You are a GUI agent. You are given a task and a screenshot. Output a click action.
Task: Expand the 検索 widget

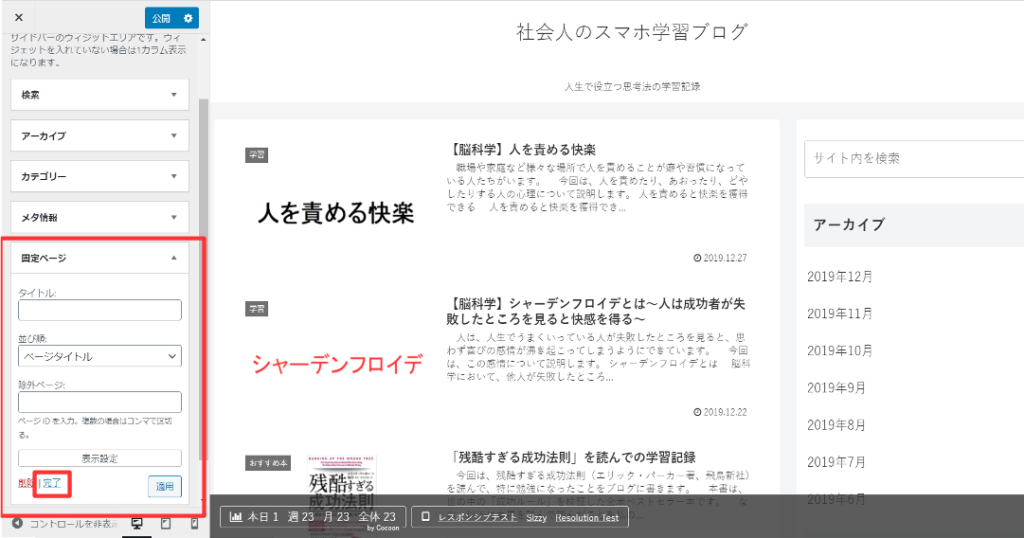pyautogui.click(x=100, y=95)
